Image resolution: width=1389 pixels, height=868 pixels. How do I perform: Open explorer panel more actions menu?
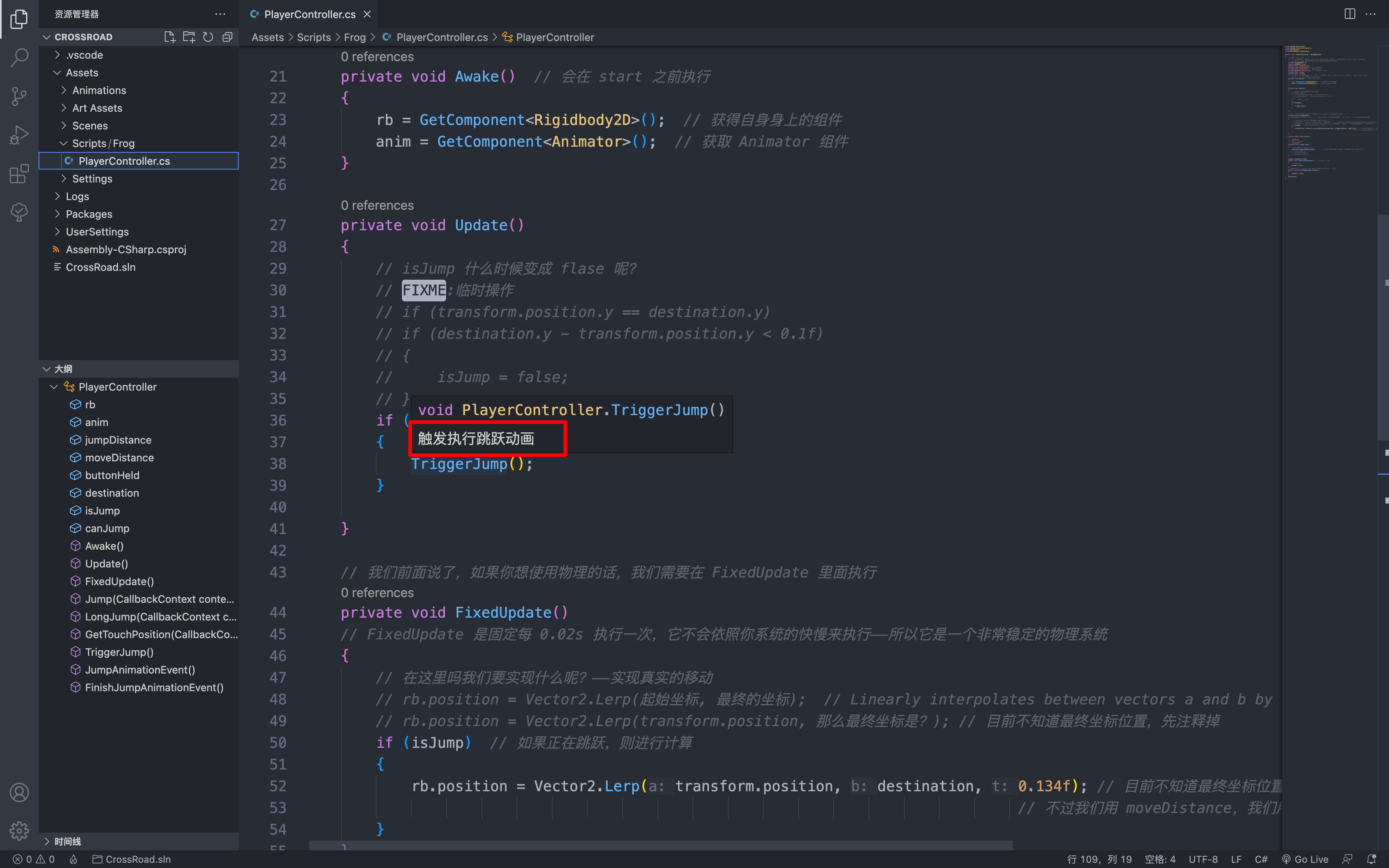(x=220, y=14)
